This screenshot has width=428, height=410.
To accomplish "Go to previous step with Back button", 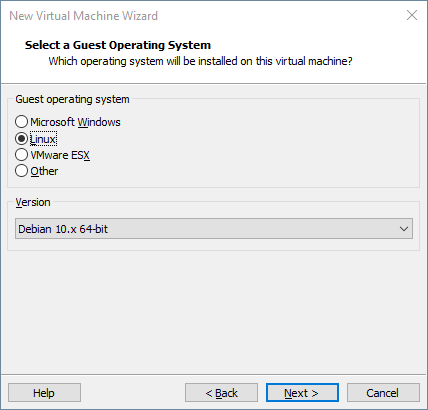I will [221, 393].
